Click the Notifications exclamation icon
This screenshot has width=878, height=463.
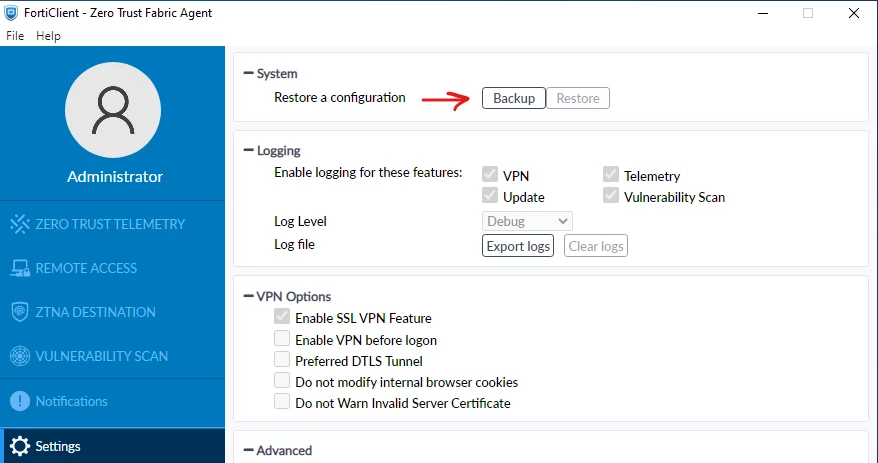coord(20,401)
